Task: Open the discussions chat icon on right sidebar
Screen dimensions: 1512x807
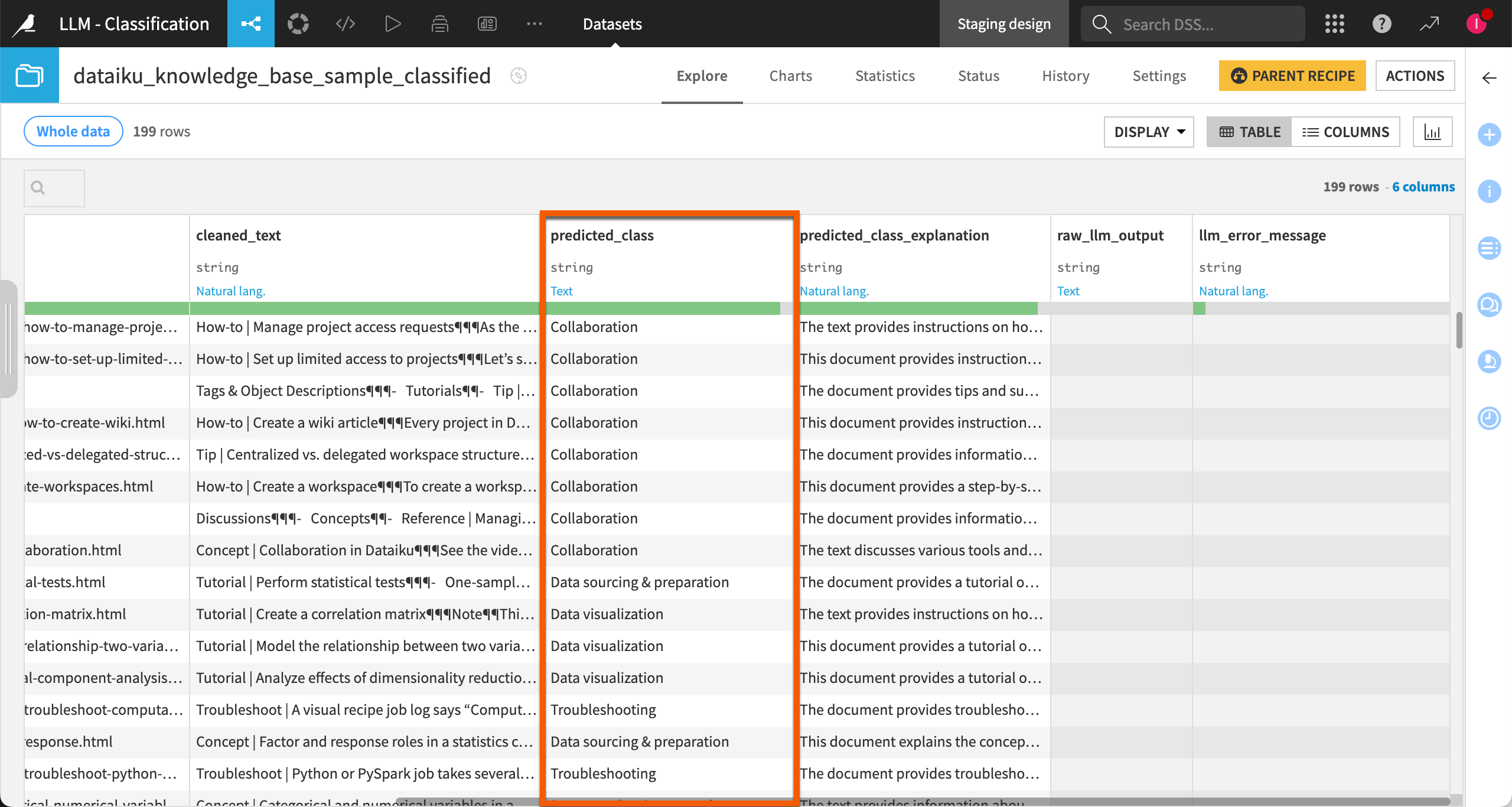Action: coord(1490,305)
